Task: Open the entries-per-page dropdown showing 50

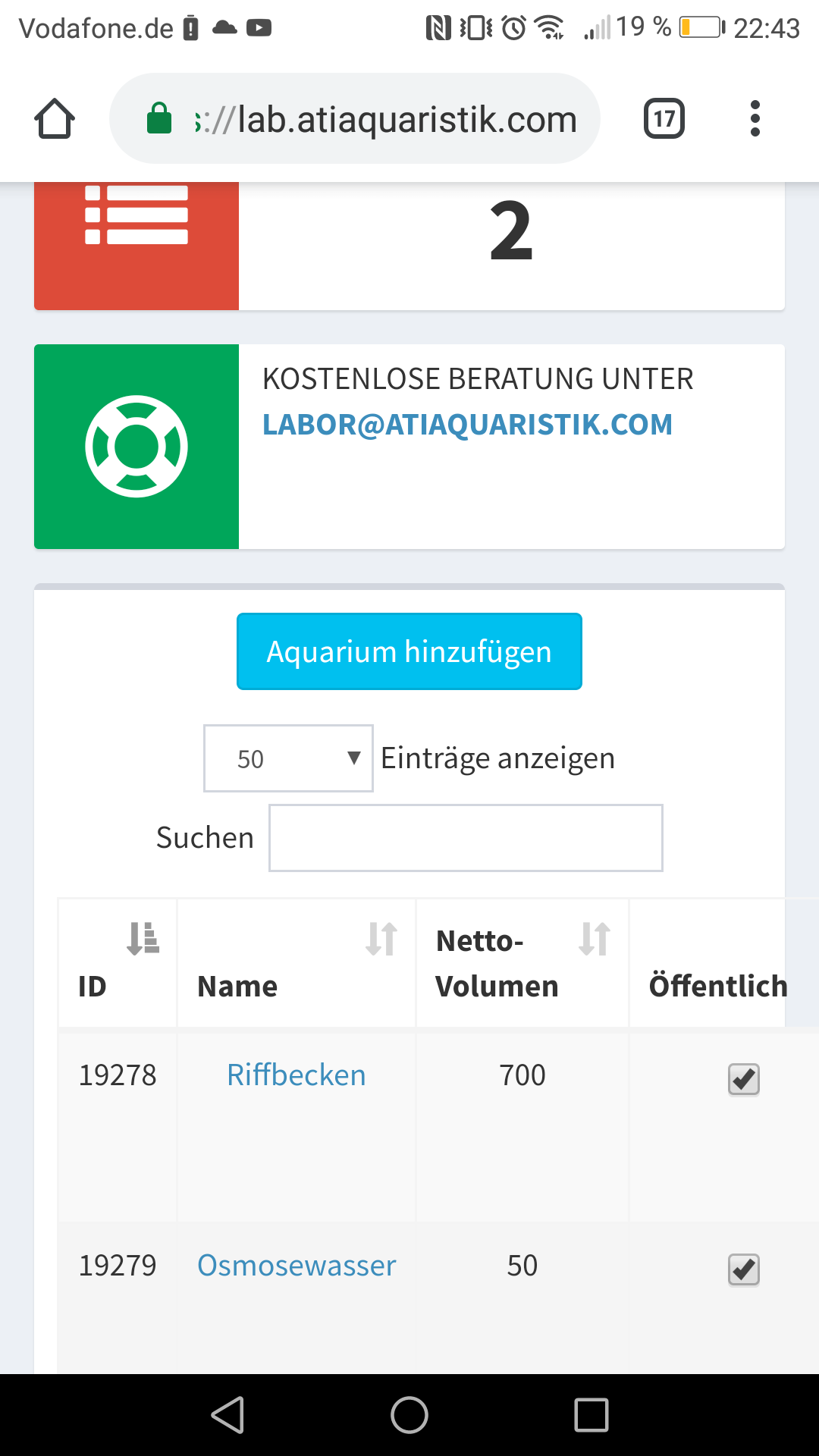Action: coord(288,758)
